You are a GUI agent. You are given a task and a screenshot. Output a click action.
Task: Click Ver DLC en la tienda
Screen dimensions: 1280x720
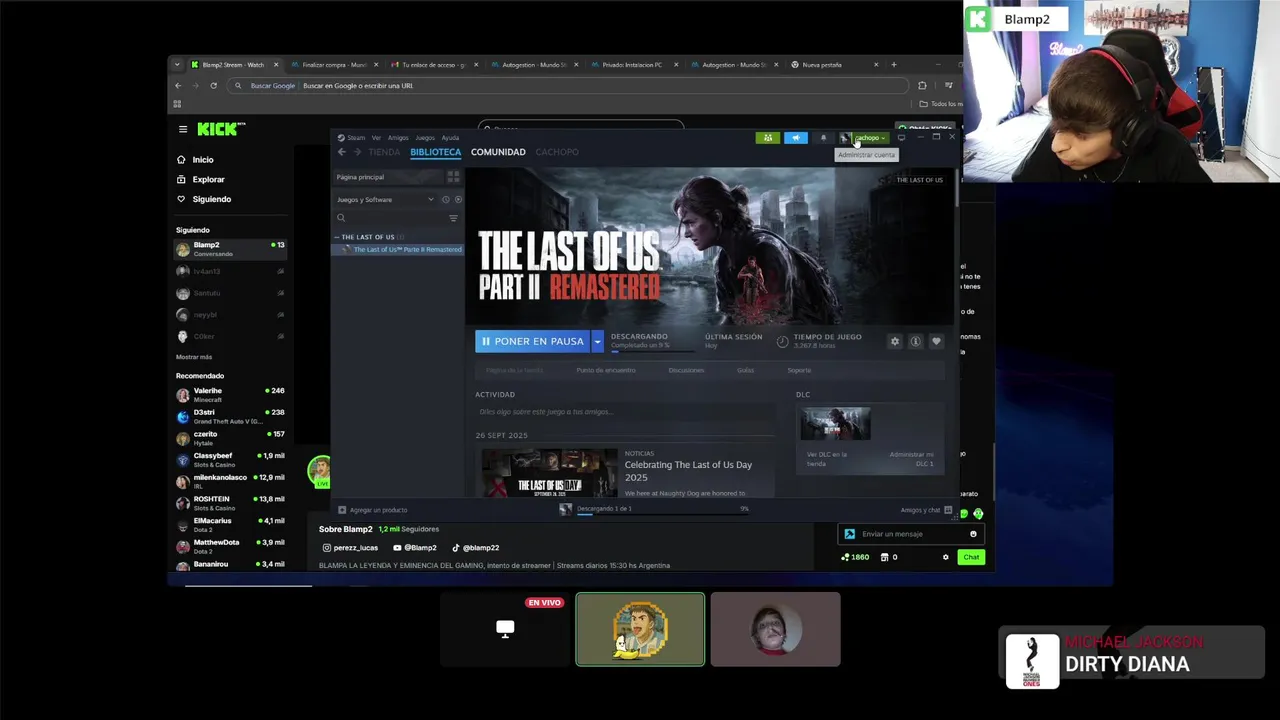(827, 459)
